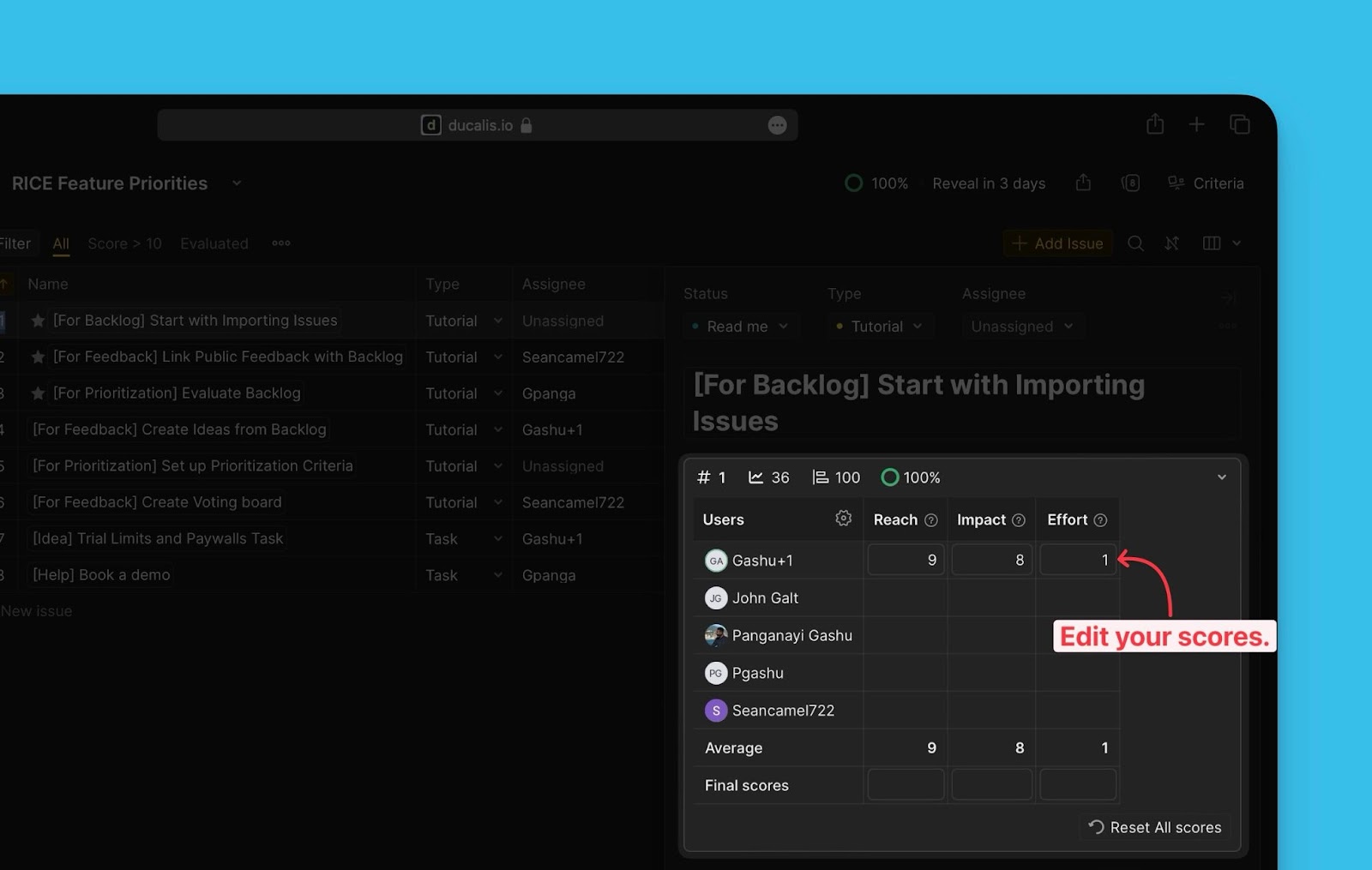Edit Gashu+1's Reach score field
The height and width of the screenshot is (870, 1372).
click(906, 560)
